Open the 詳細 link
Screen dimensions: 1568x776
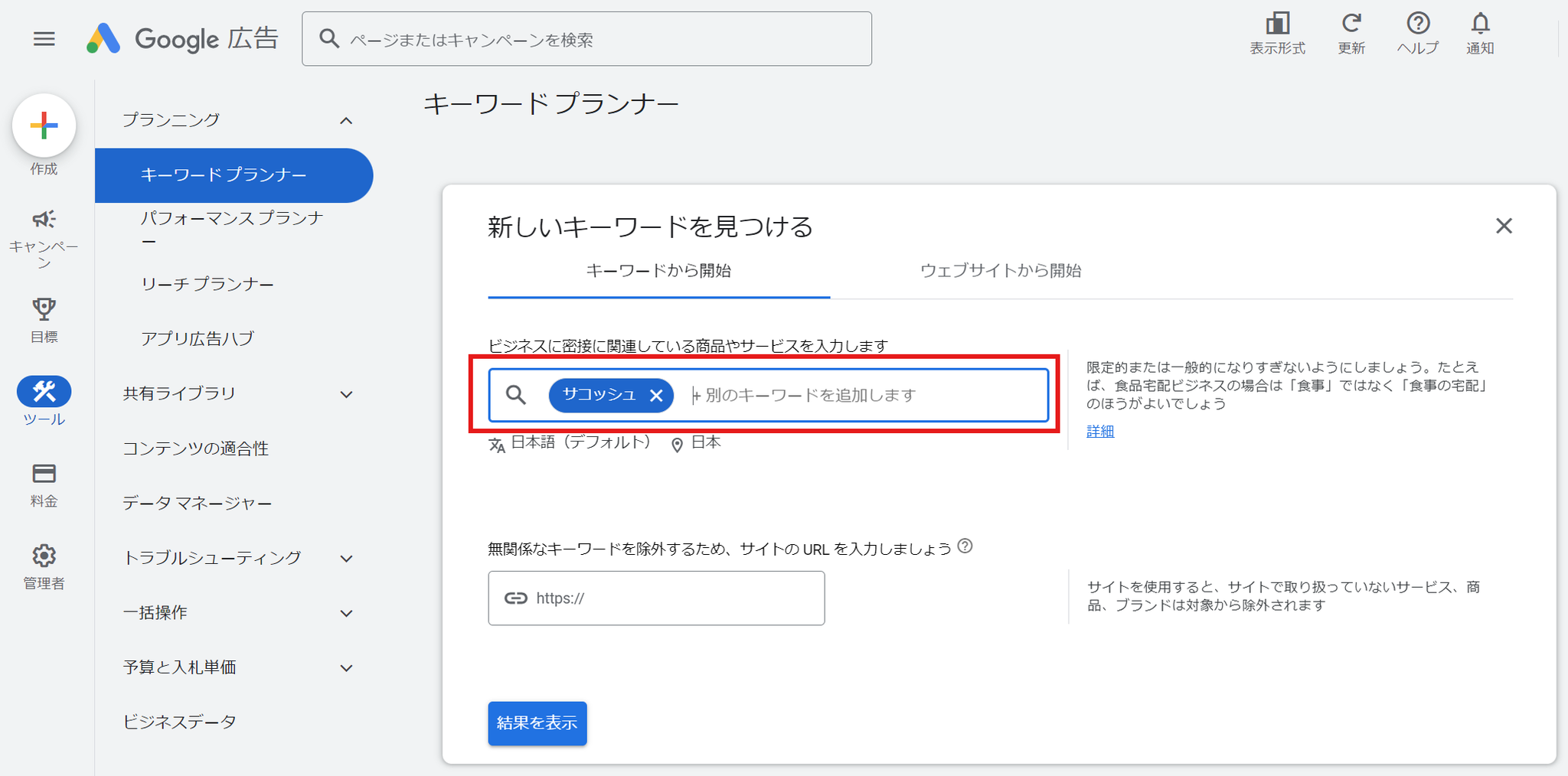(1100, 431)
